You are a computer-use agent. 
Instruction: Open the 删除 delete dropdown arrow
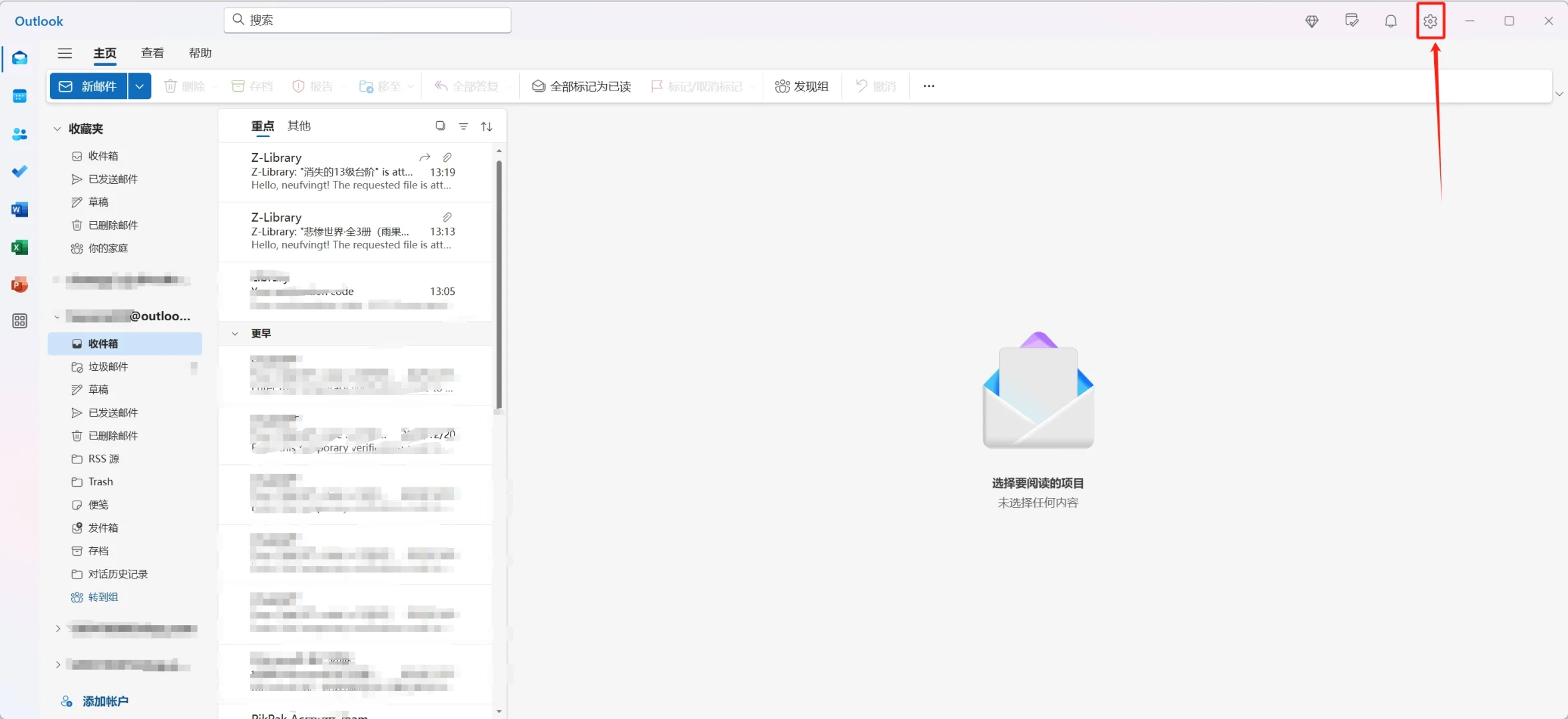(215, 87)
